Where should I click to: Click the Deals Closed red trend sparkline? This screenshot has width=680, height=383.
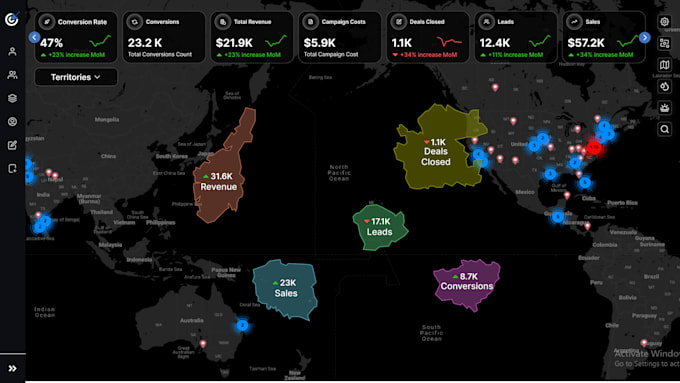point(449,42)
